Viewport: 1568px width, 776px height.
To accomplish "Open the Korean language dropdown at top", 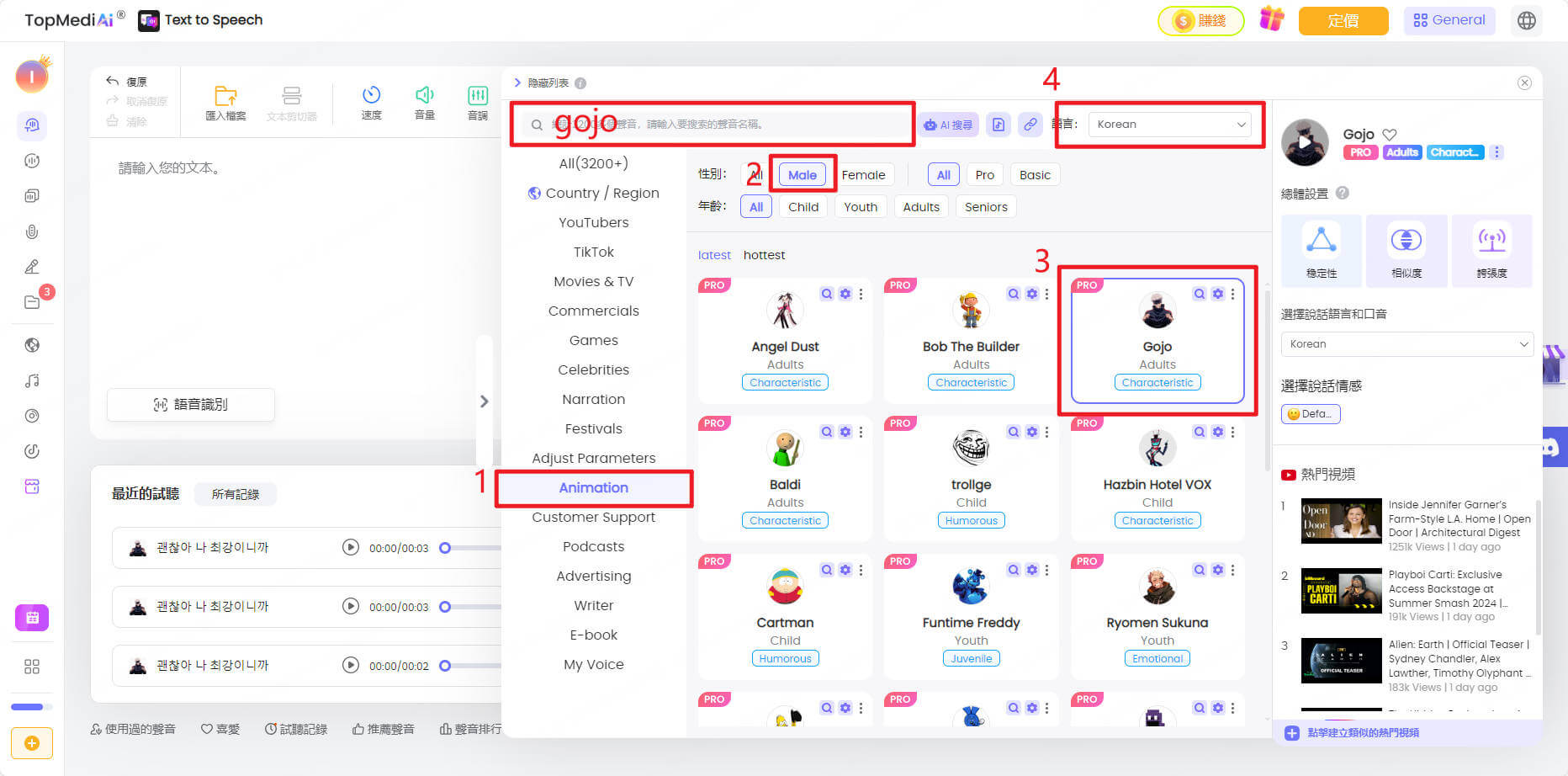I will tap(1170, 125).
